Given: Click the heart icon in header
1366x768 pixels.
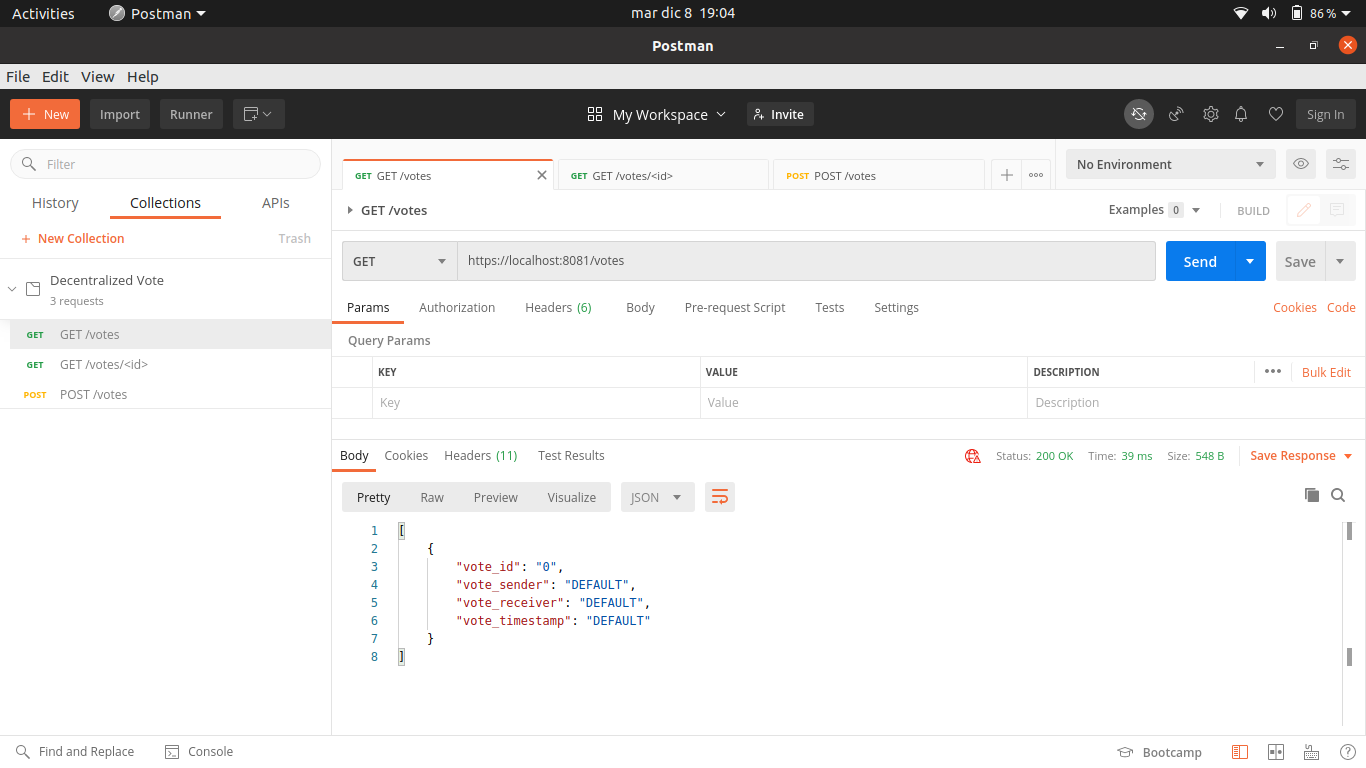Looking at the screenshot, I should click(1275, 114).
